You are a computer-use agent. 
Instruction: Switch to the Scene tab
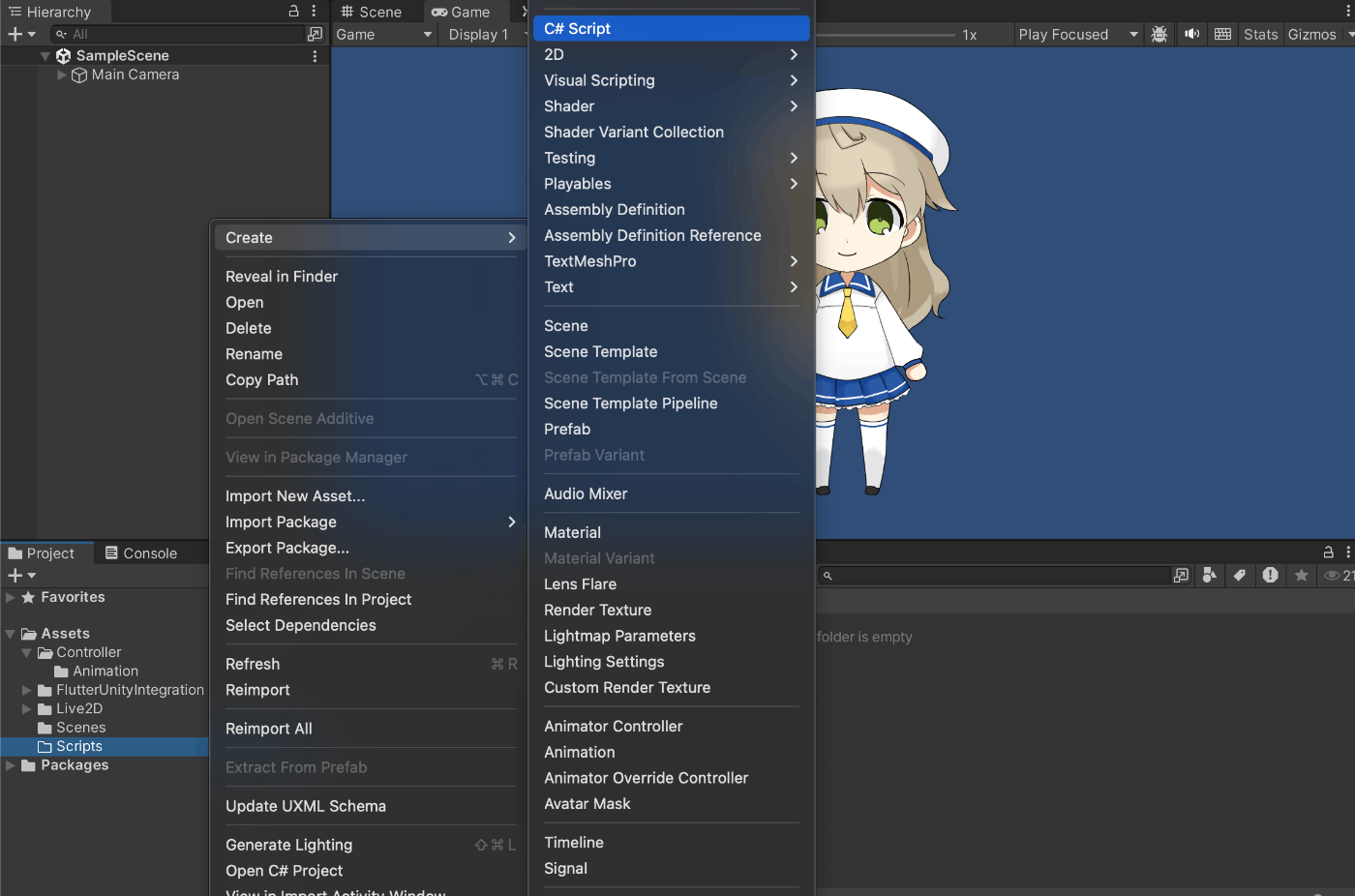point(371,12)
